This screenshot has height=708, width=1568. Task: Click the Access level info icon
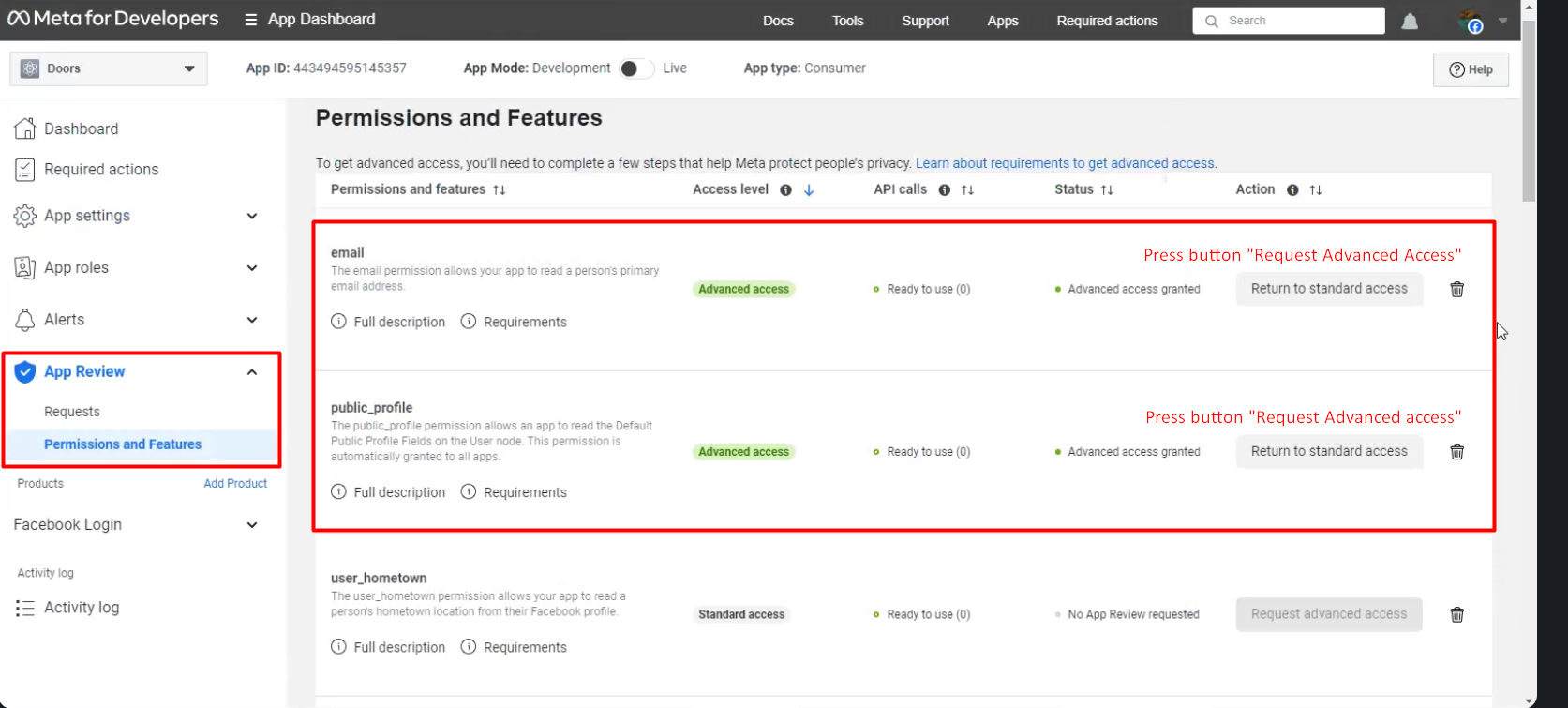click(785, 189)
